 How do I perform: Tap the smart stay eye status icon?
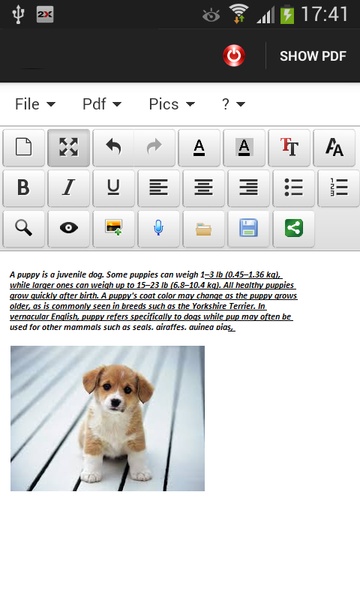click(x=211, y=15)
